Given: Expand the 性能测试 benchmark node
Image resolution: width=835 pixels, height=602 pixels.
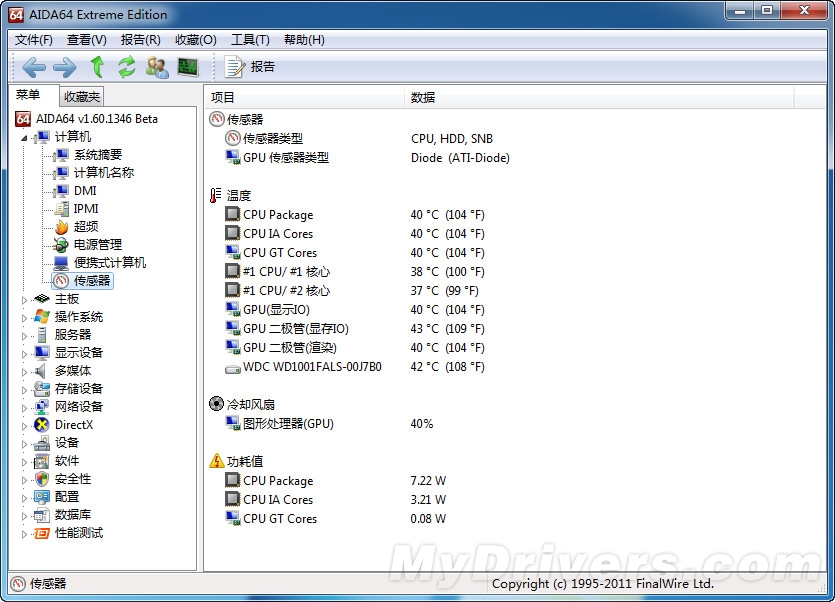Looking at the screenshot, I should point(25,533).
